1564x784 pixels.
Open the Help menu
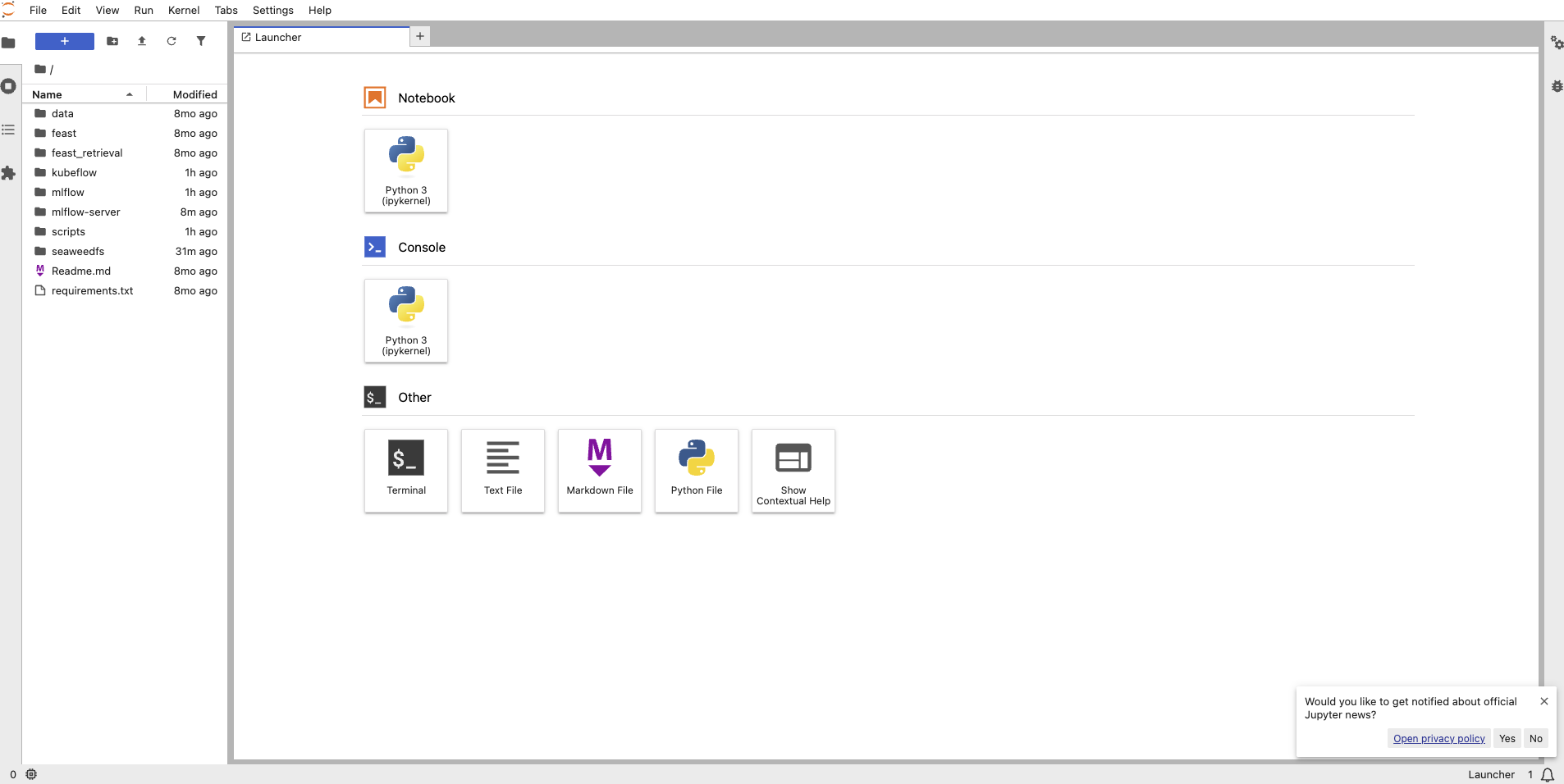320,10
